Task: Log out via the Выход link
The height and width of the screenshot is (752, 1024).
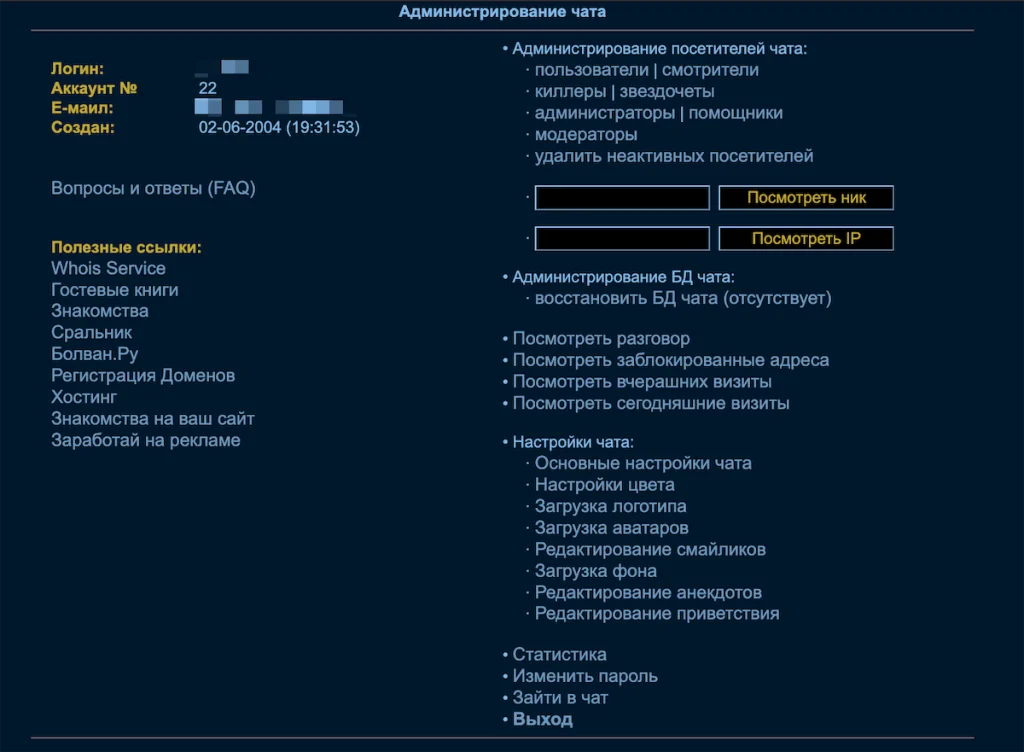Action: click(x=542, y=720)
